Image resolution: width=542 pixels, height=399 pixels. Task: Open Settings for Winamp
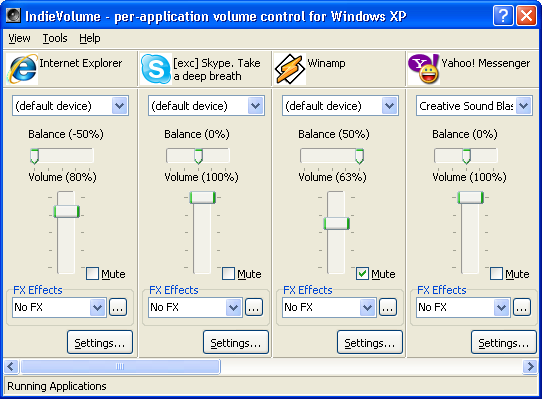pyautogui.click(x=370, y=342)
